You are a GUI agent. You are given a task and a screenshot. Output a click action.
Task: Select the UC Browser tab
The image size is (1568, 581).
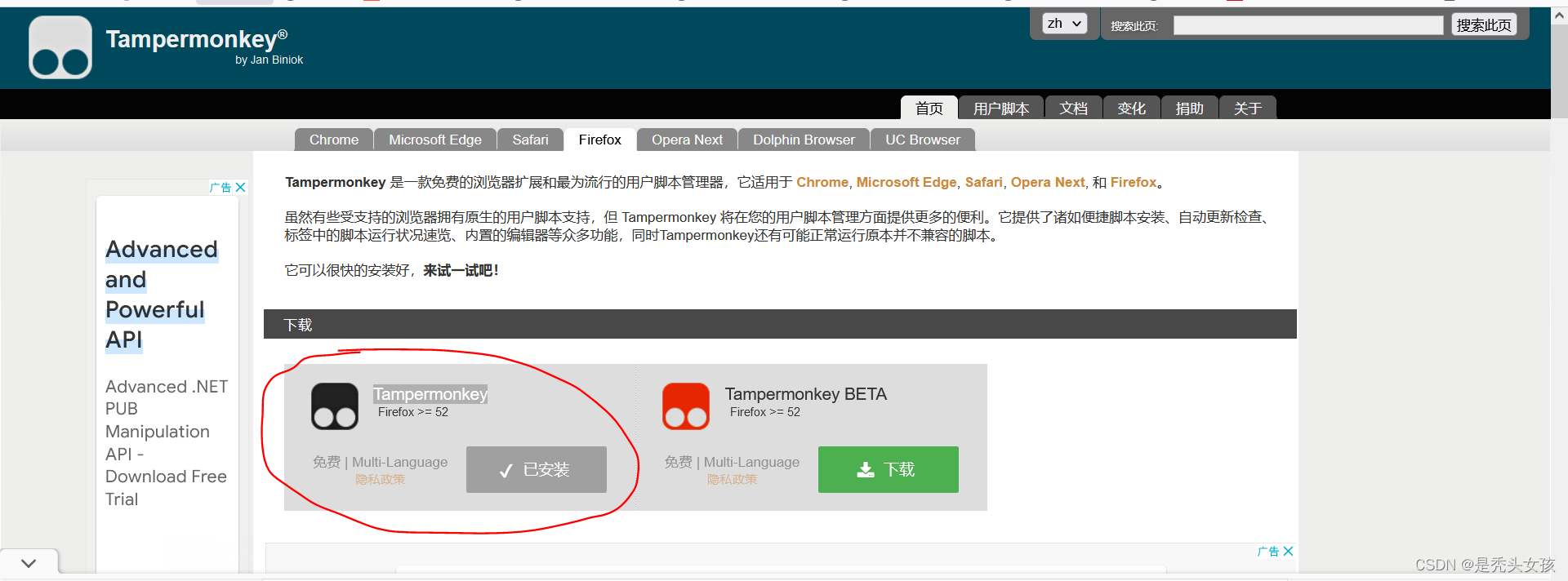coord(923,140)
